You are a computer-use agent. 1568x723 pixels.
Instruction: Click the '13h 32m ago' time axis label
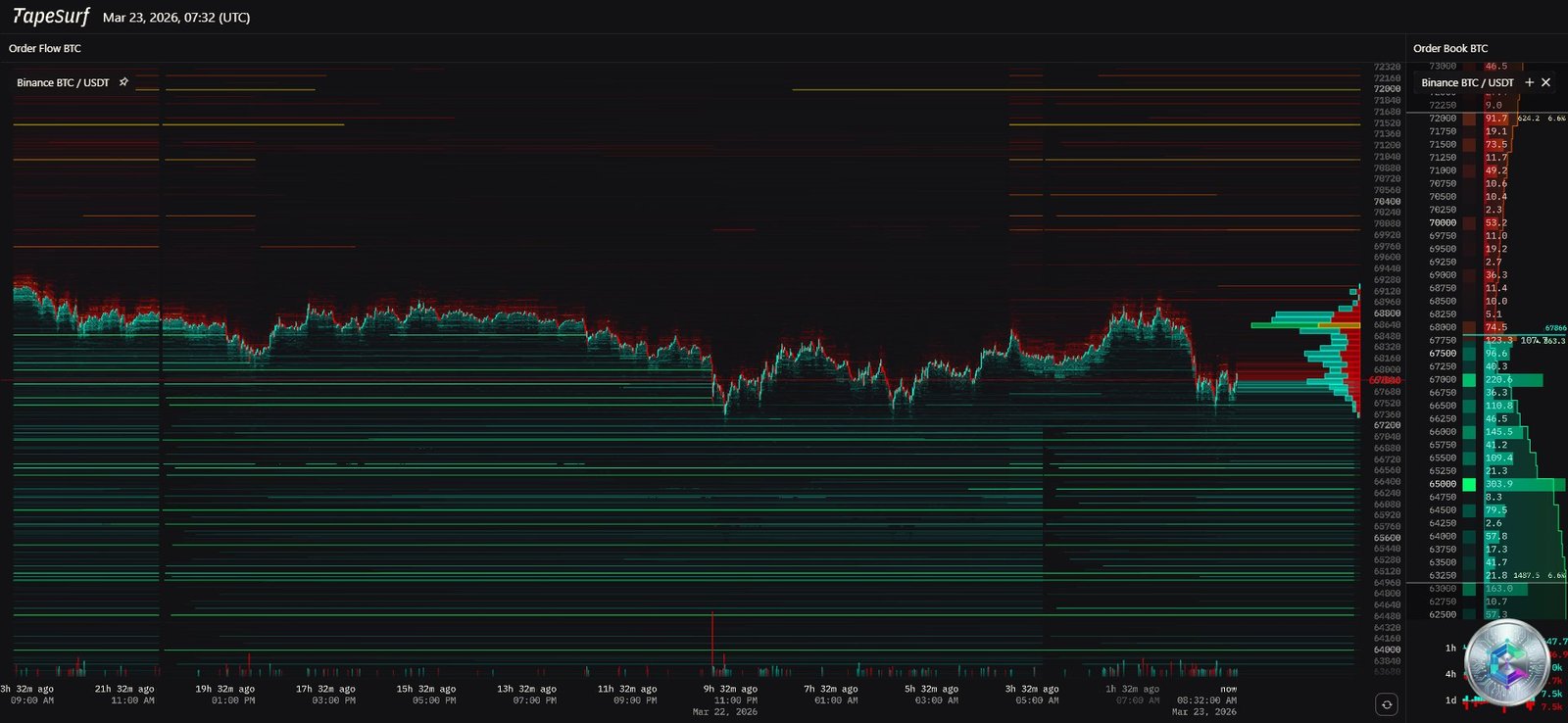[526, 689]
